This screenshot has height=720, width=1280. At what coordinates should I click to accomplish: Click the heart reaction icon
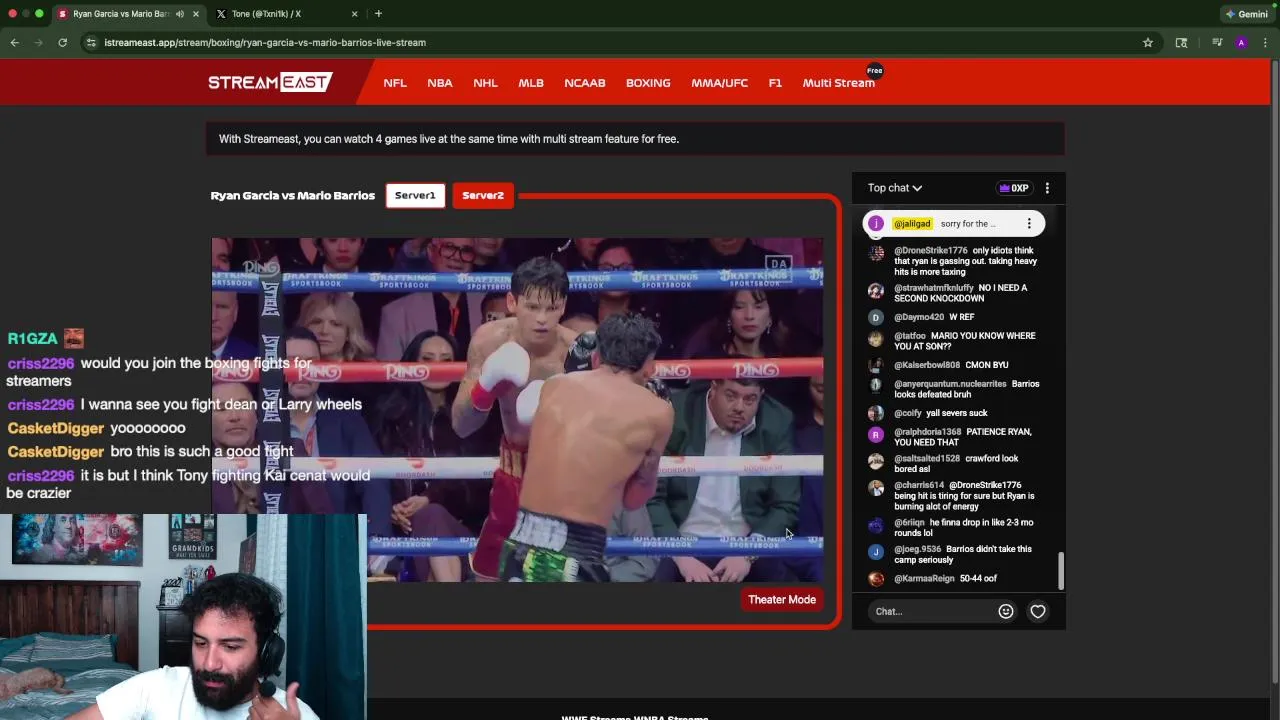pos(1038,612)
